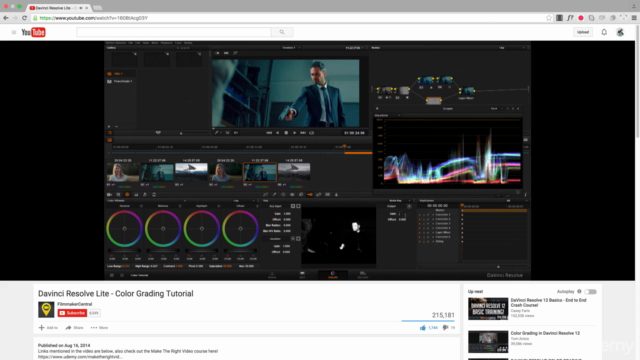Go to the YouTube logo home link
The height and width of the screenshot is (360, 640).
point(33,32)
